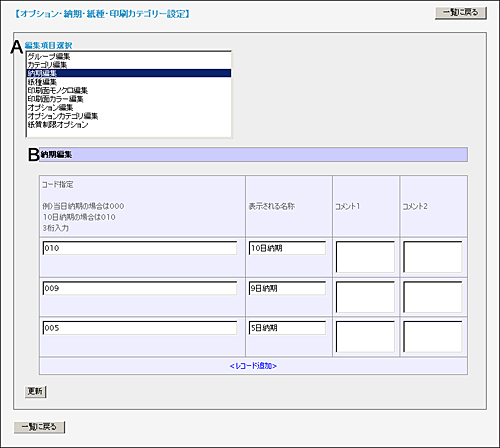Focus the code field containing 009

coord(140,288)
